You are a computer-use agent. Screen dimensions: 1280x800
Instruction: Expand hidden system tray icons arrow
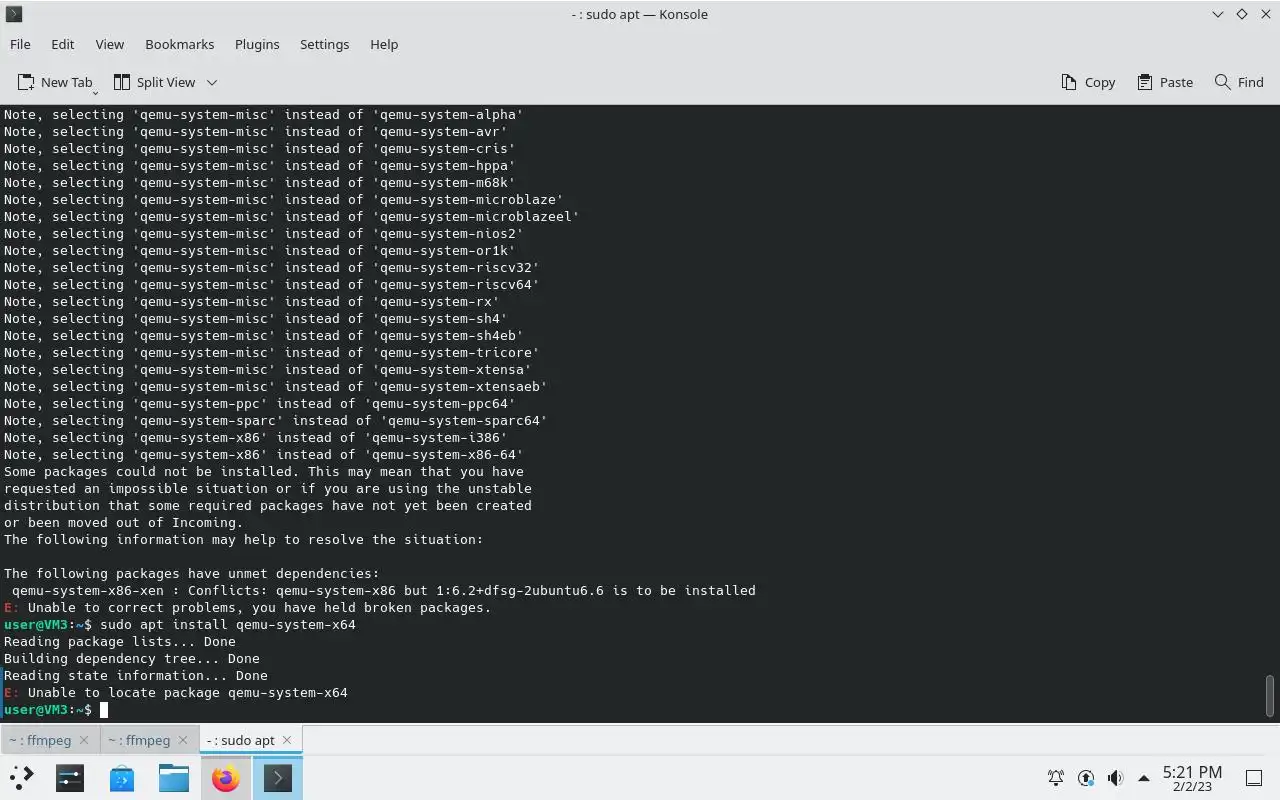click(1143, 777)
